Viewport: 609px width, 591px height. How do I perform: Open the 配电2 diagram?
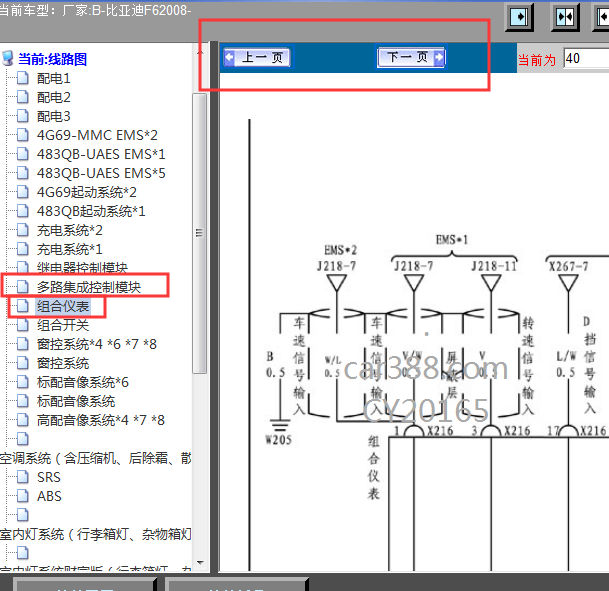(x=54, y=97)
